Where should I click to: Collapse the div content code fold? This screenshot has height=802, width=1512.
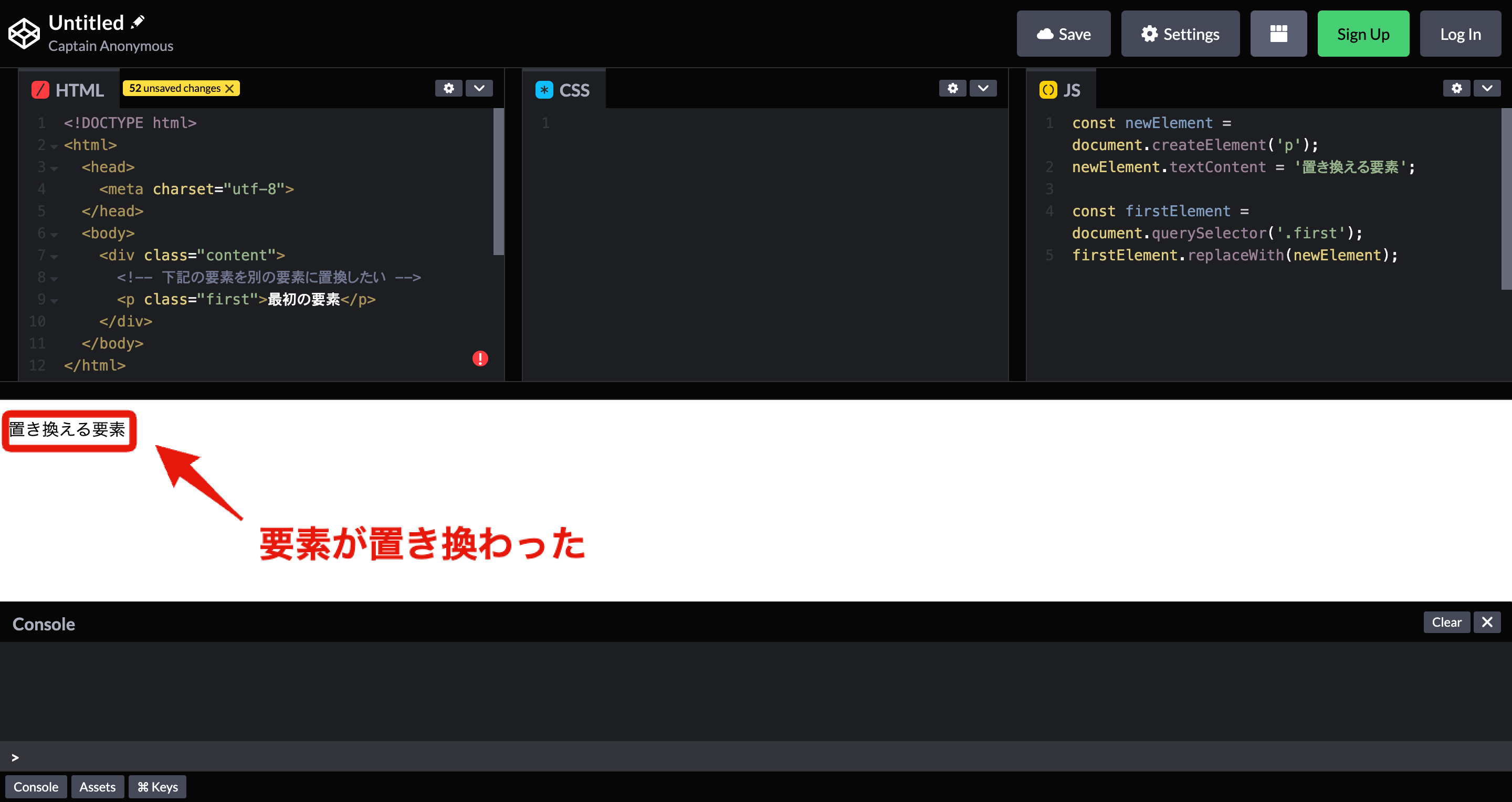(54, 257)
